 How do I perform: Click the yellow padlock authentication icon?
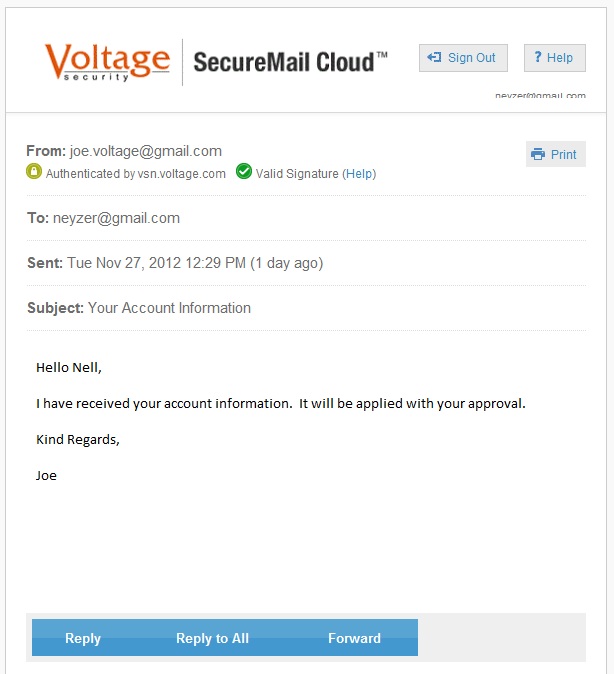coord(34,171)
